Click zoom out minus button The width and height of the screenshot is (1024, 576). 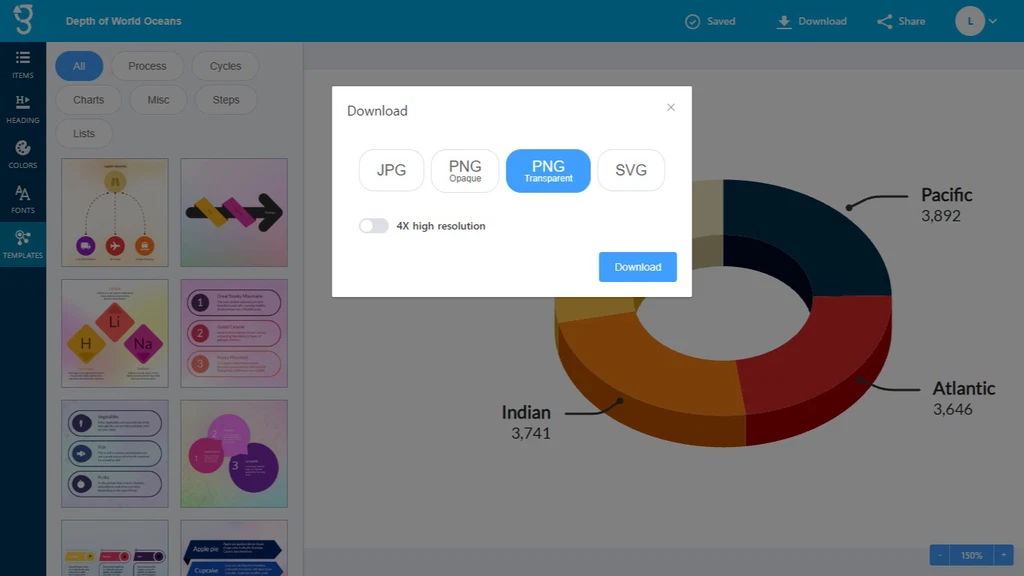tap(939, 555)
